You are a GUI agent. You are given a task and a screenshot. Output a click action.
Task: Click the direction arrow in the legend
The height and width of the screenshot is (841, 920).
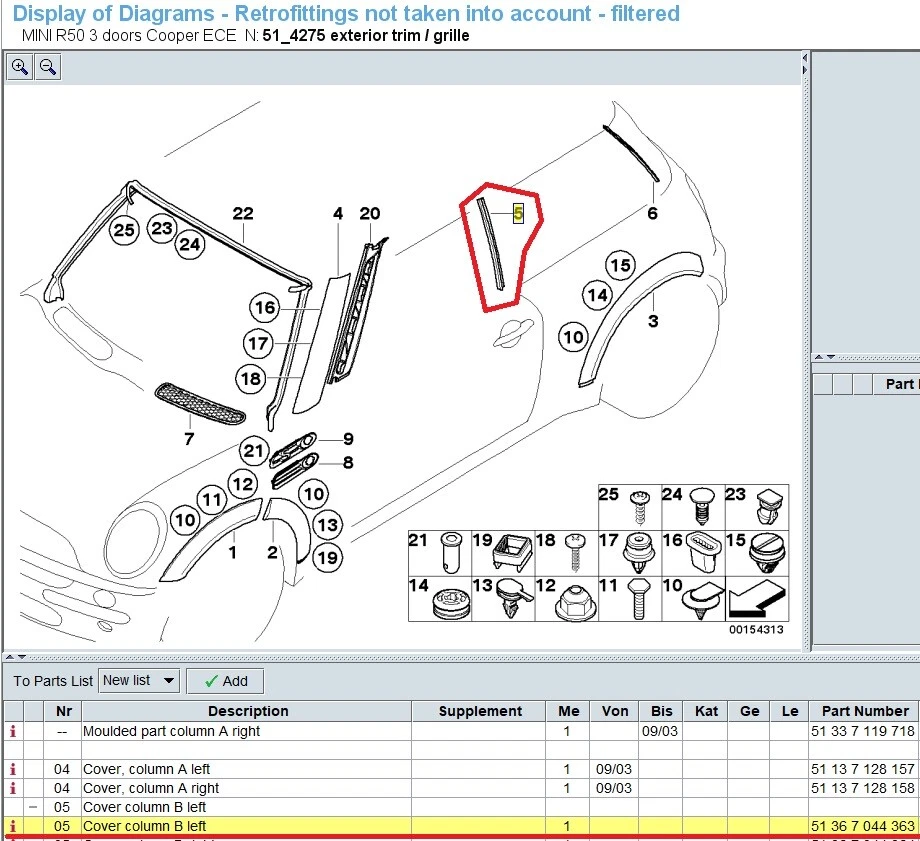[x=757, y=599]
